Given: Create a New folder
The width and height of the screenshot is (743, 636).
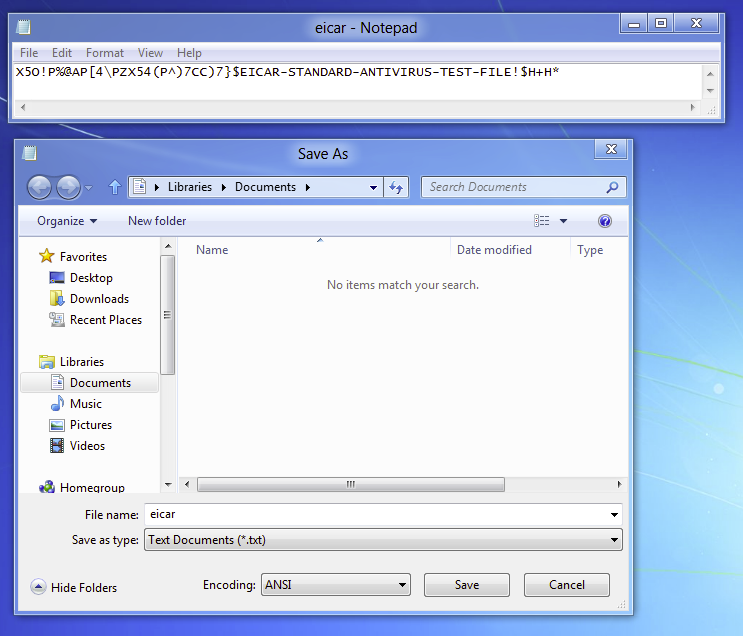Looking at the screenshot, I should [157, 221].
